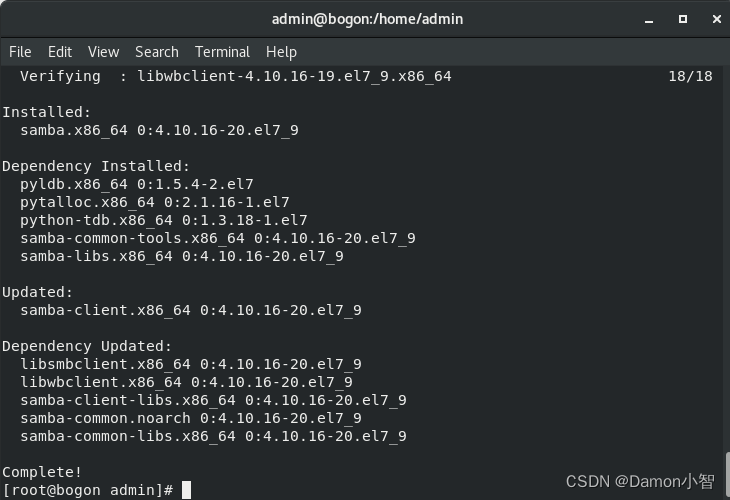Open the Help menu
Screen dimensions: 730x500
[x=281, y=52]
